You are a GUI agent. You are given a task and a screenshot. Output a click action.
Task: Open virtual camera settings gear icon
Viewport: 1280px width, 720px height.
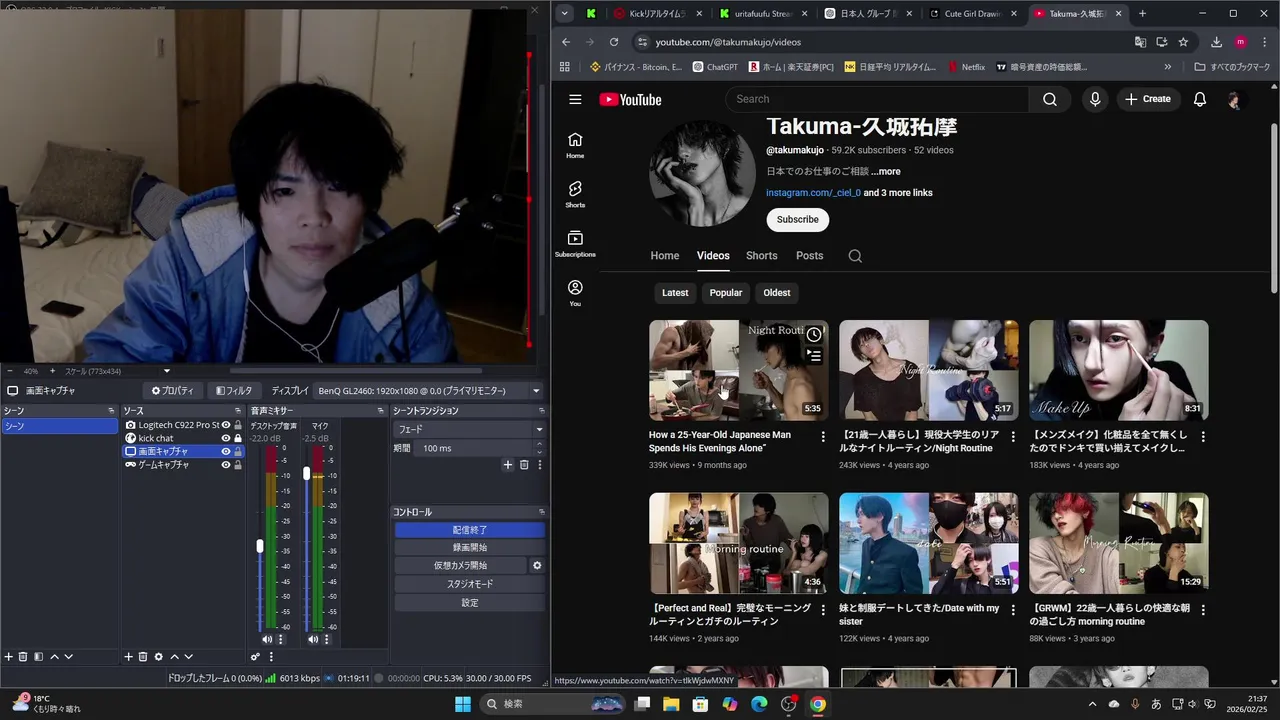[x=537, y=565]
